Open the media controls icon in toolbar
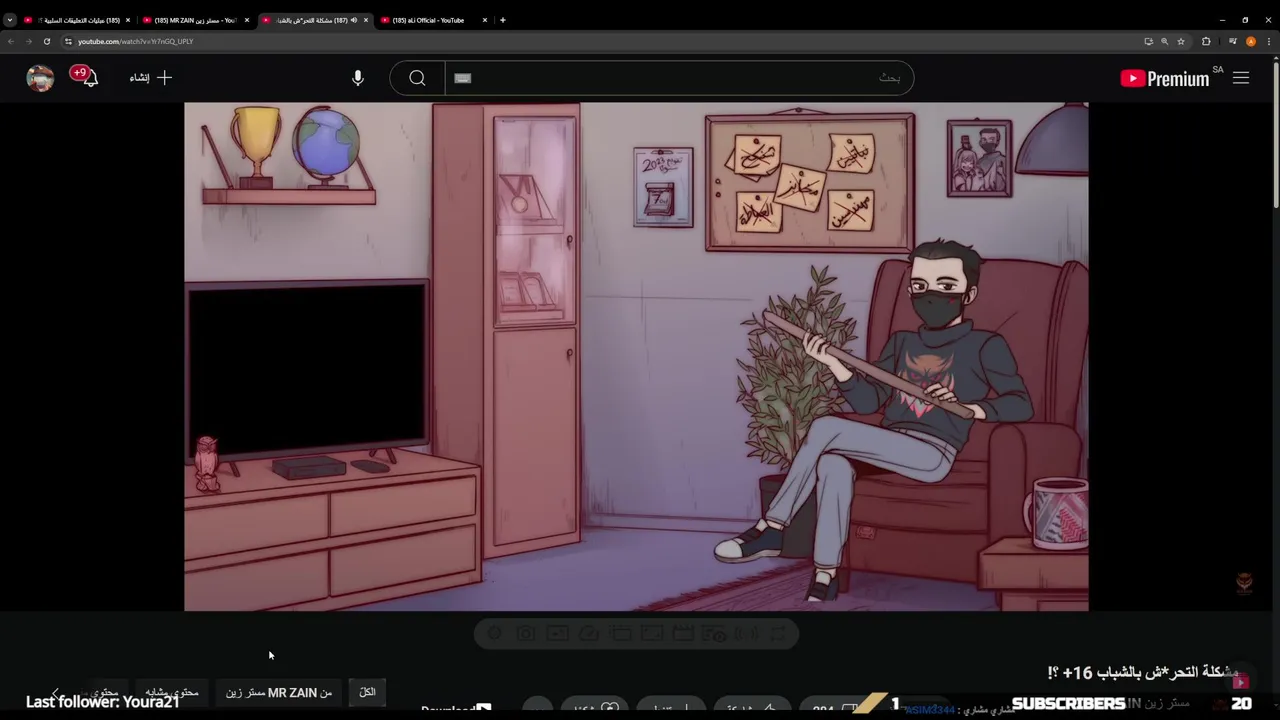This screenshot has height=720, width=1280. click(1233, 41)
